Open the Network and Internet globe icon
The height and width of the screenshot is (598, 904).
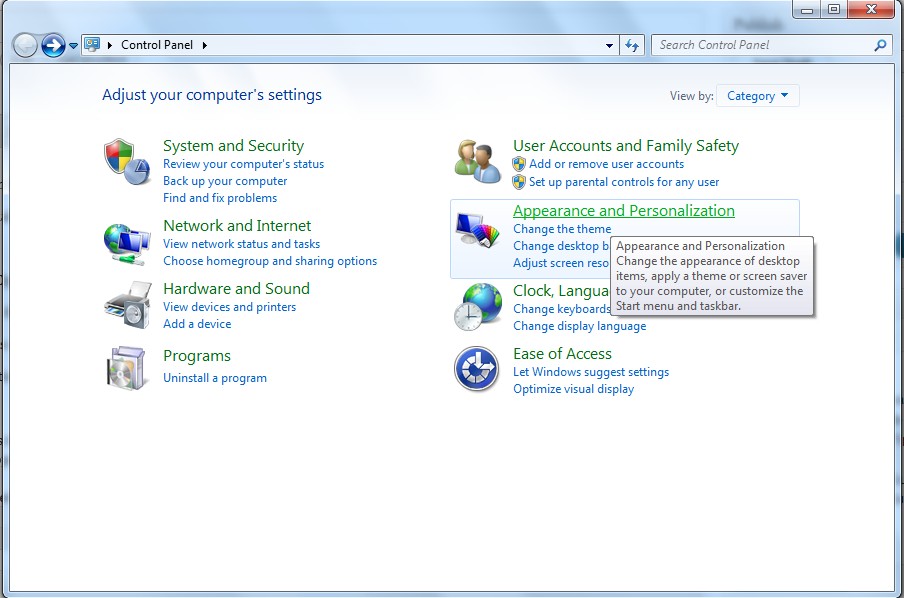(x=127, y=245)
